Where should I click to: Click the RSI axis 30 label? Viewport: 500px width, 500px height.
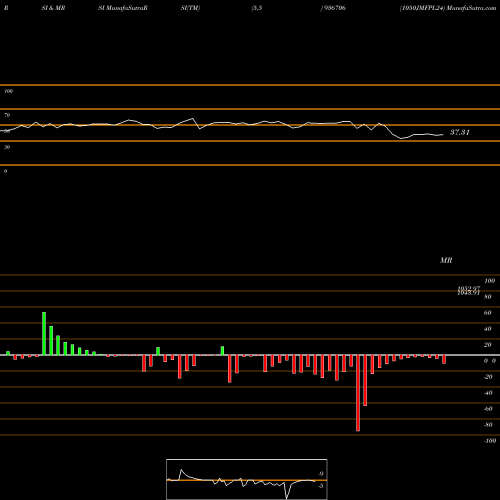click(7, 147)
